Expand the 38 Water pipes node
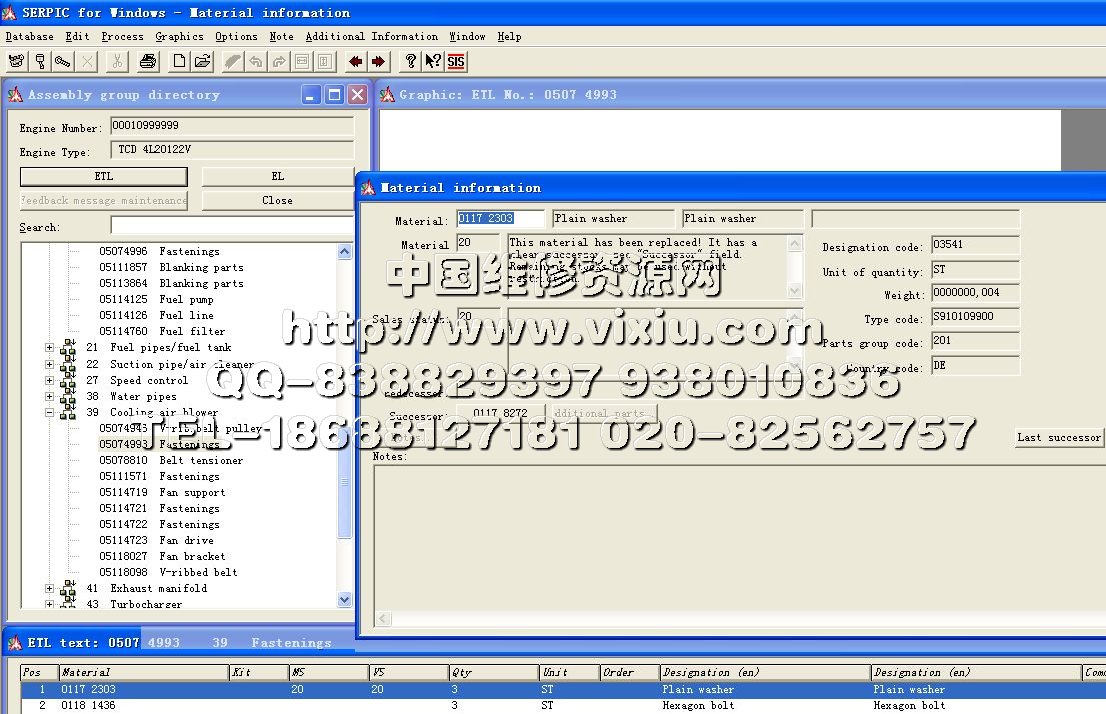1106x714 pixels. coord(50,396)
